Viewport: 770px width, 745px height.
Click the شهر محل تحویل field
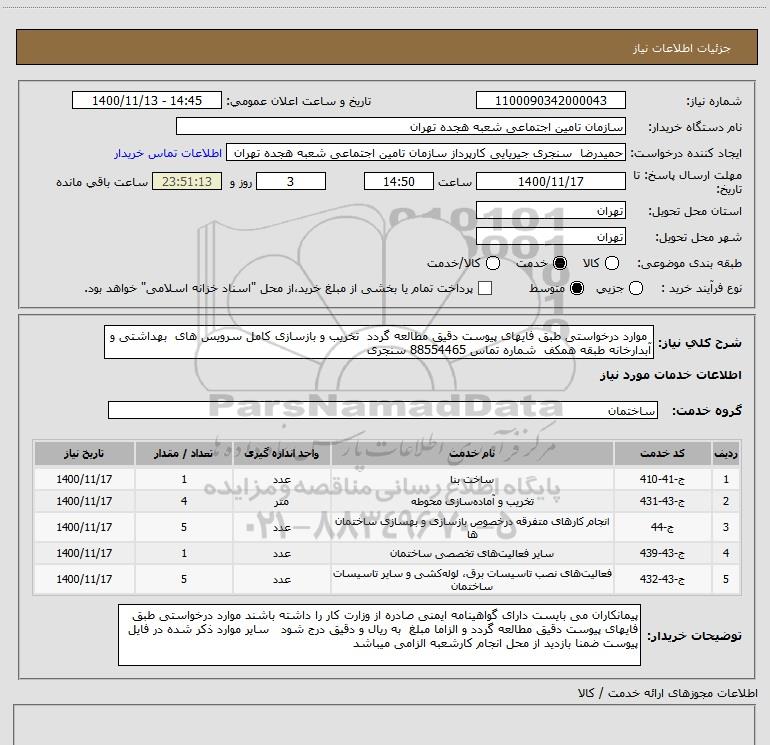coord(550,237)
